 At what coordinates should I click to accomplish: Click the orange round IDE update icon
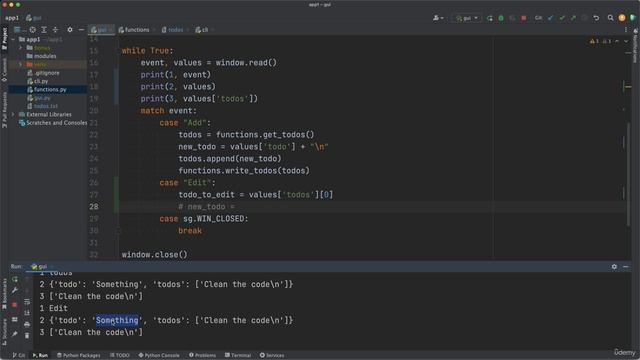point(622,18)
